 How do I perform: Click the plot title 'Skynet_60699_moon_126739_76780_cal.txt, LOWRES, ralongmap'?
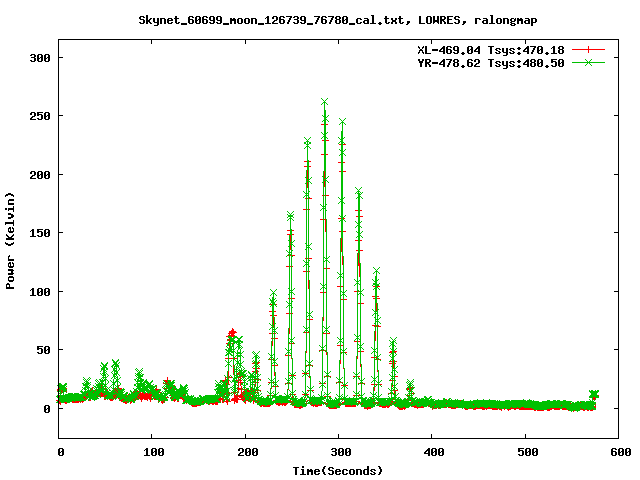click(x=338, y=20)
